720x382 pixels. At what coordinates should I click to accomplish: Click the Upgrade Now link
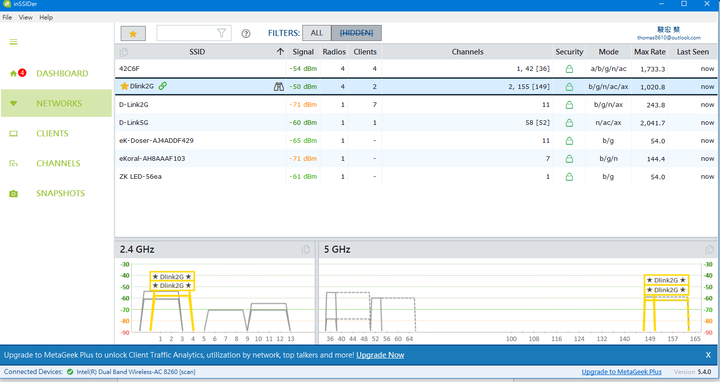pyautogui.click(x=380, y=355)
